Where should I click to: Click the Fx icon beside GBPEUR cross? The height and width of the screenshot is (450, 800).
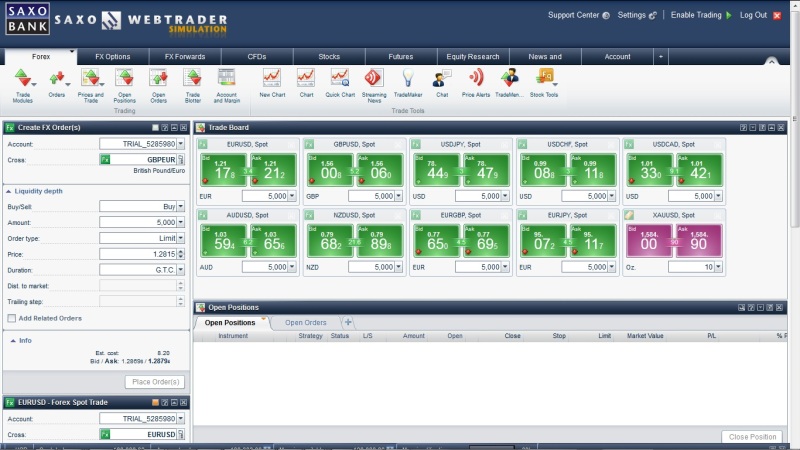tap(105, 160)
